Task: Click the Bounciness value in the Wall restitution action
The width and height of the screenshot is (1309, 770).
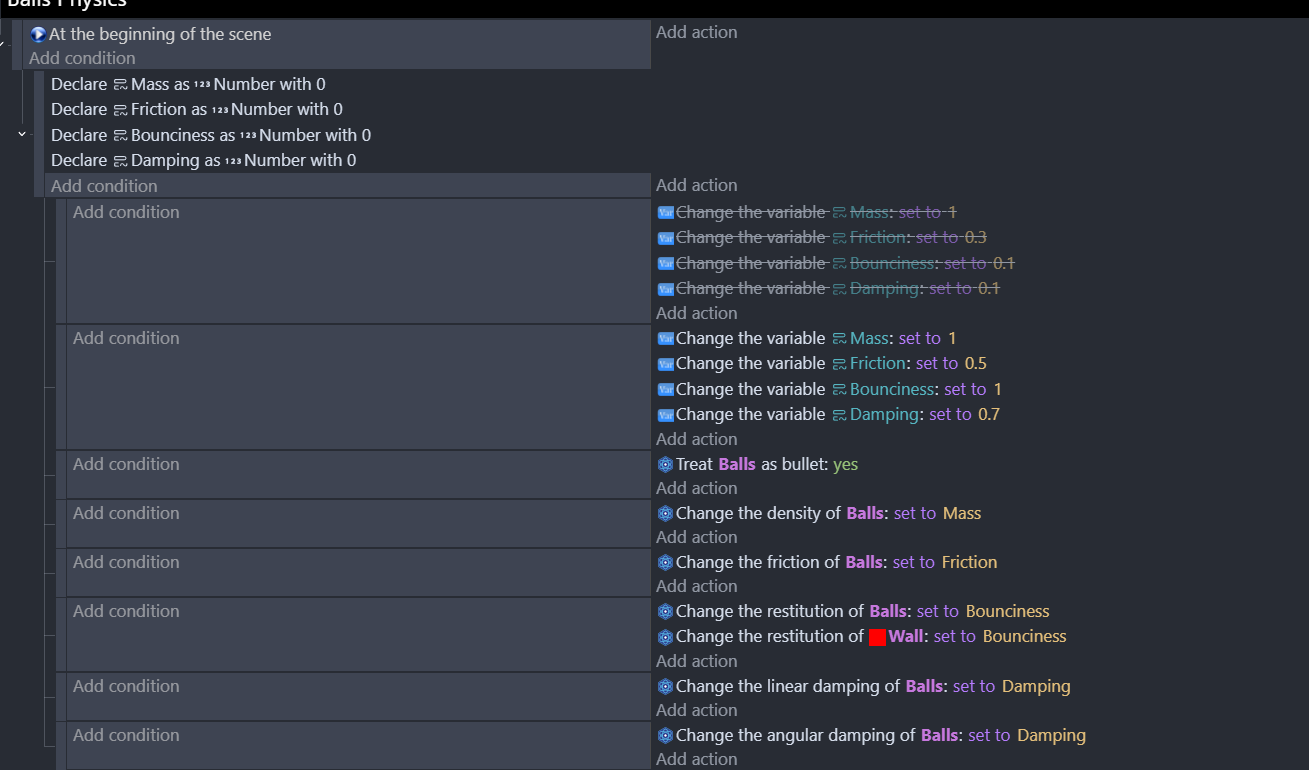Action: point(1024,636)
